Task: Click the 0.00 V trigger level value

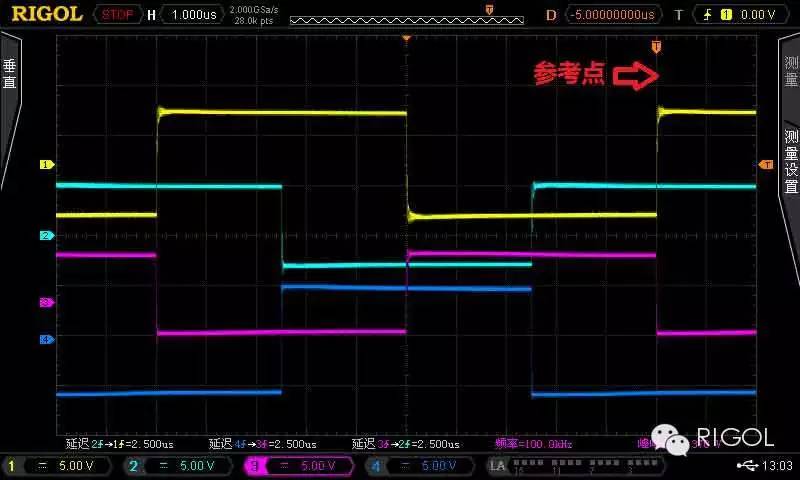Action: click(x=758, y=15)
